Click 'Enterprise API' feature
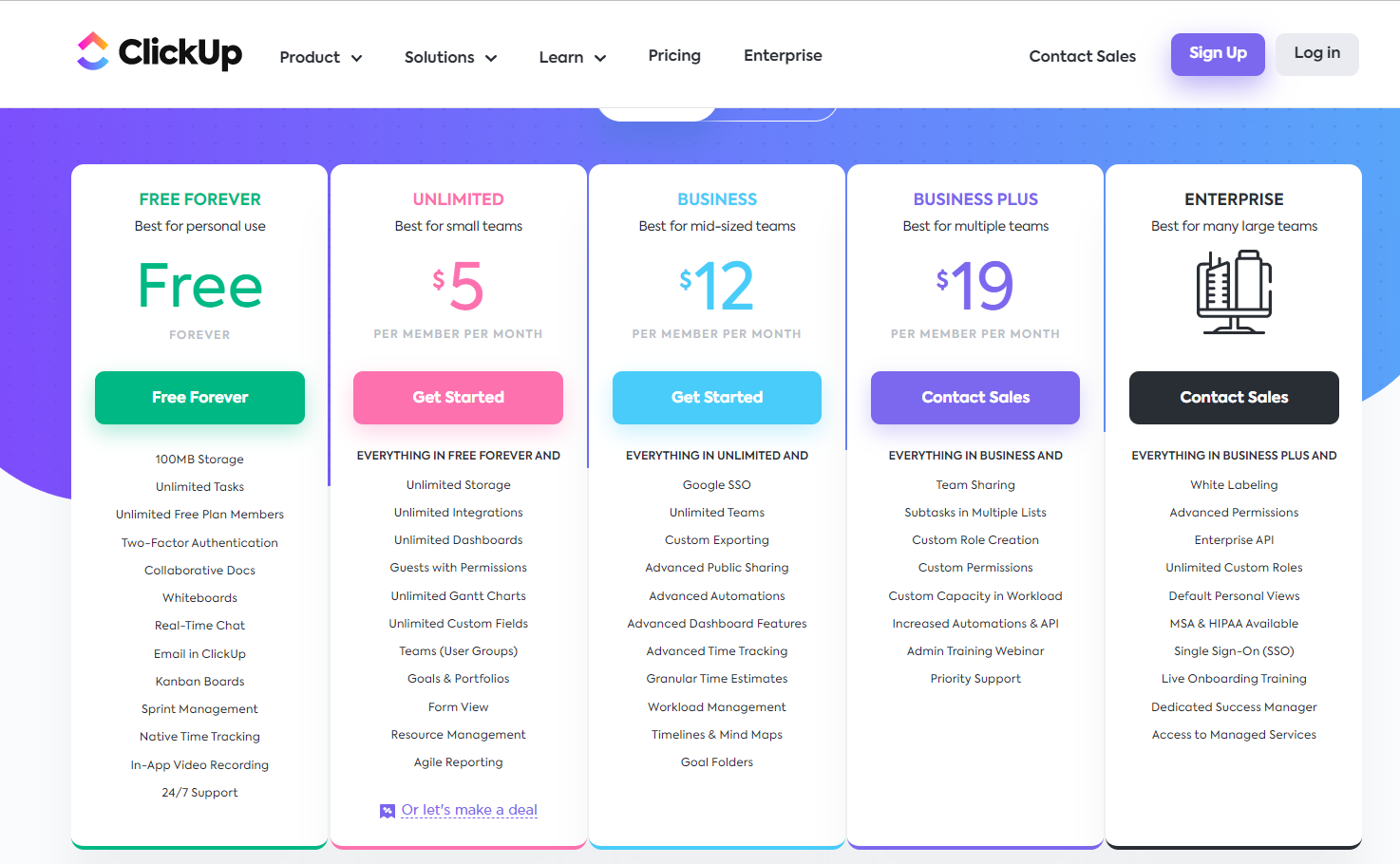1400x864 pixels. click(x=1234, y=540)
